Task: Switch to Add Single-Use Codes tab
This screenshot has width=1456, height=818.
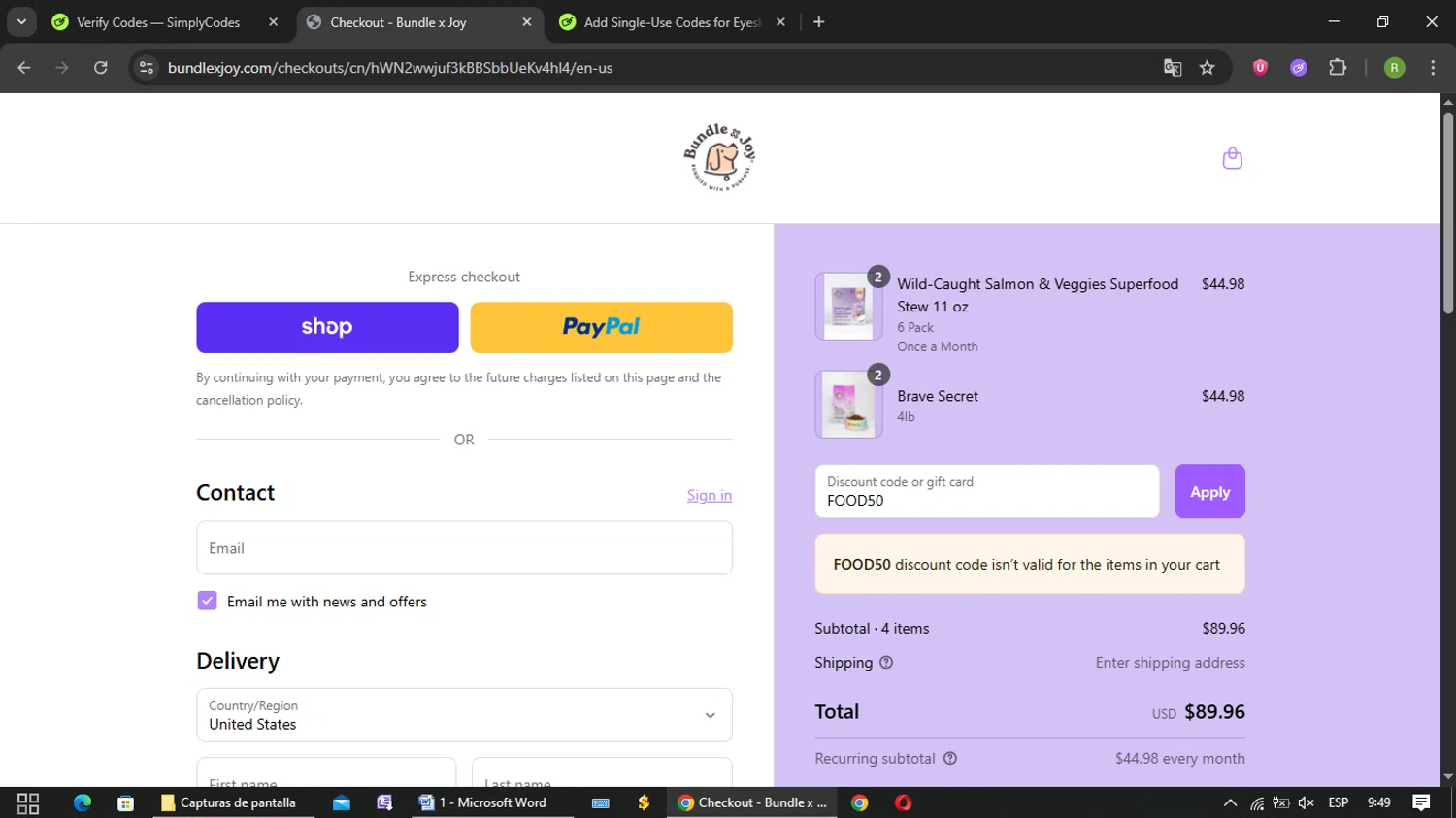Action: [672, 22]
